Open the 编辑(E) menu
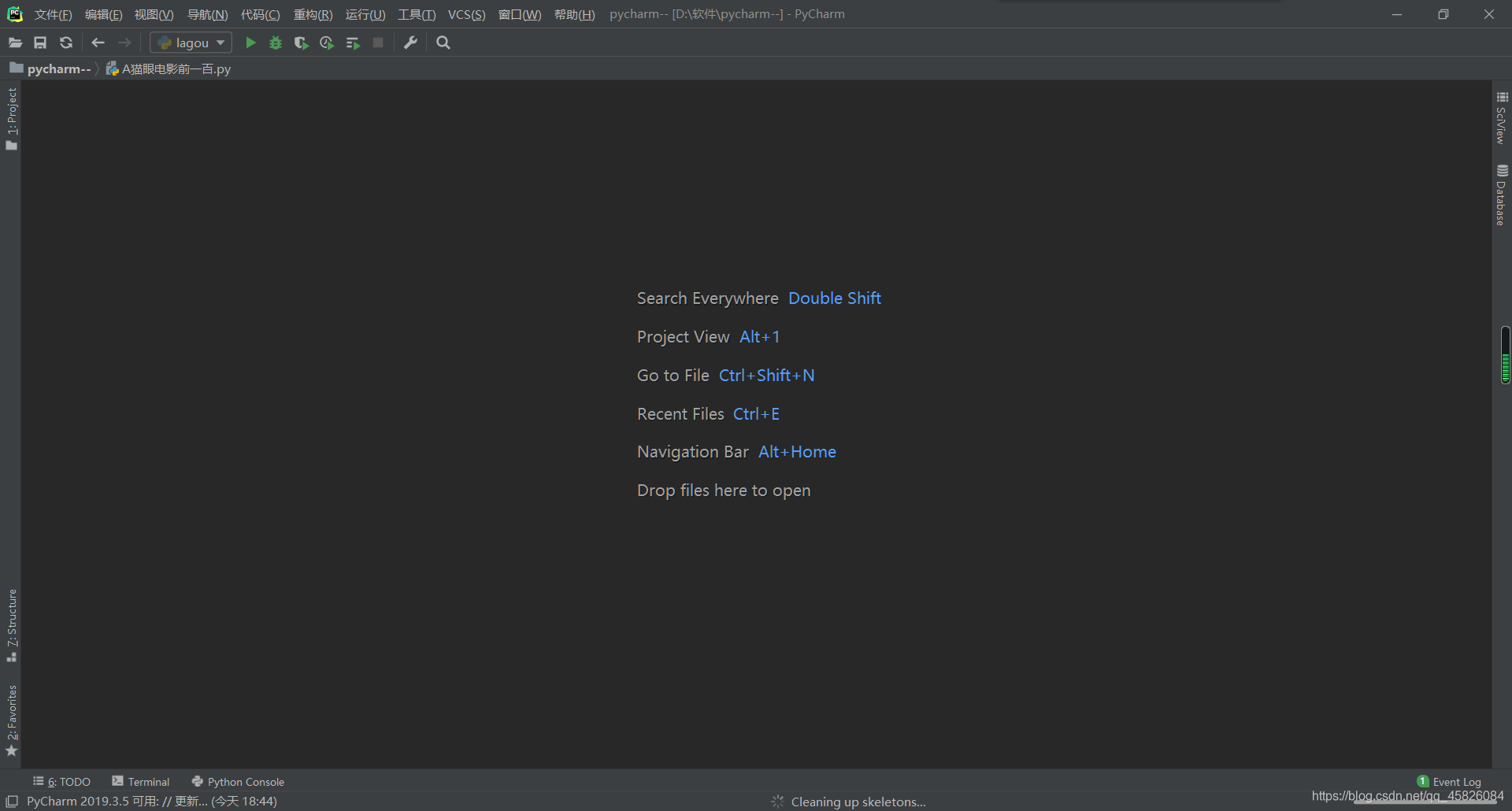This screenshot has height=811, width=1512. click(x=104, y=14)
